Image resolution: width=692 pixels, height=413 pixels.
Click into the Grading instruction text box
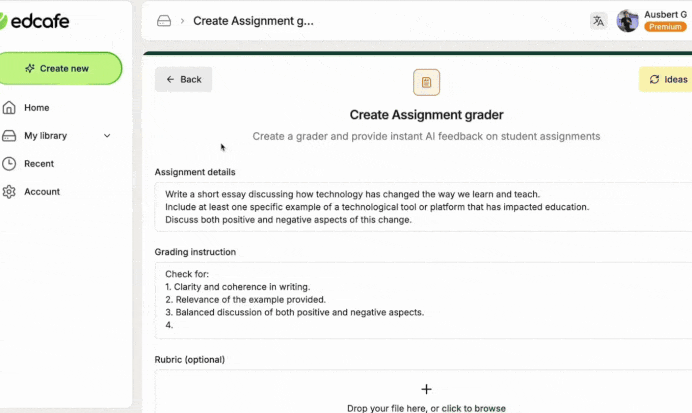point(423,300)
